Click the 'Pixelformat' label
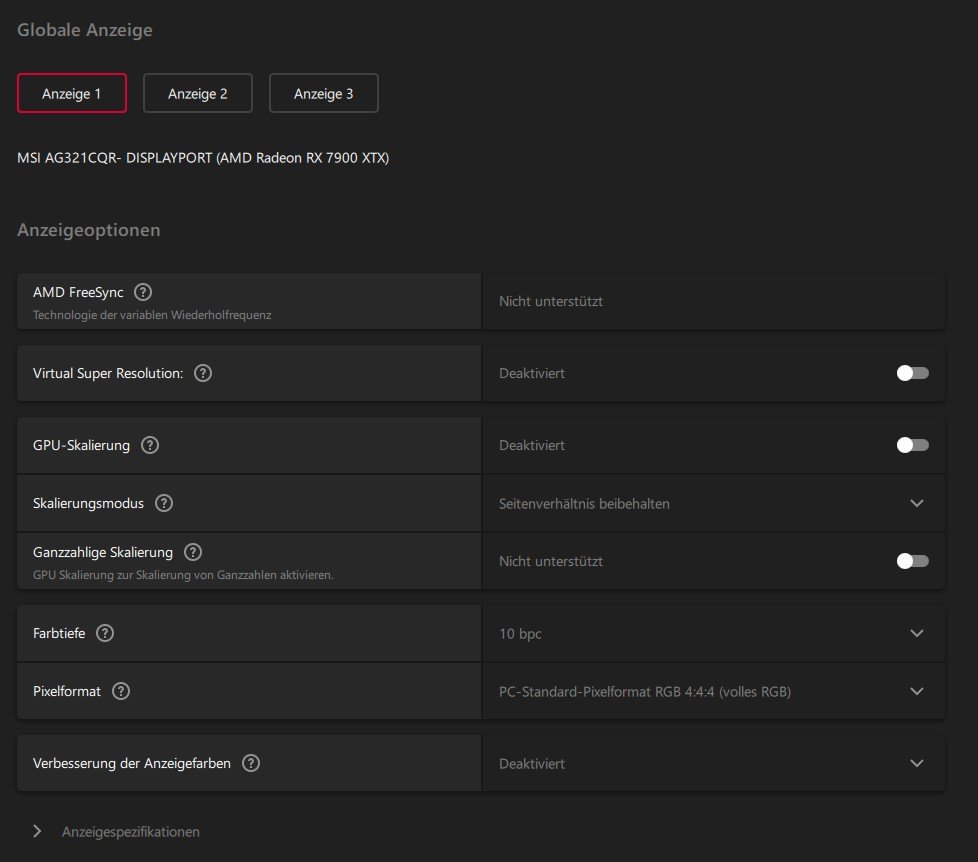Image resolution: width=978 pixels, height=862 pixels. [x=67, y=691]
